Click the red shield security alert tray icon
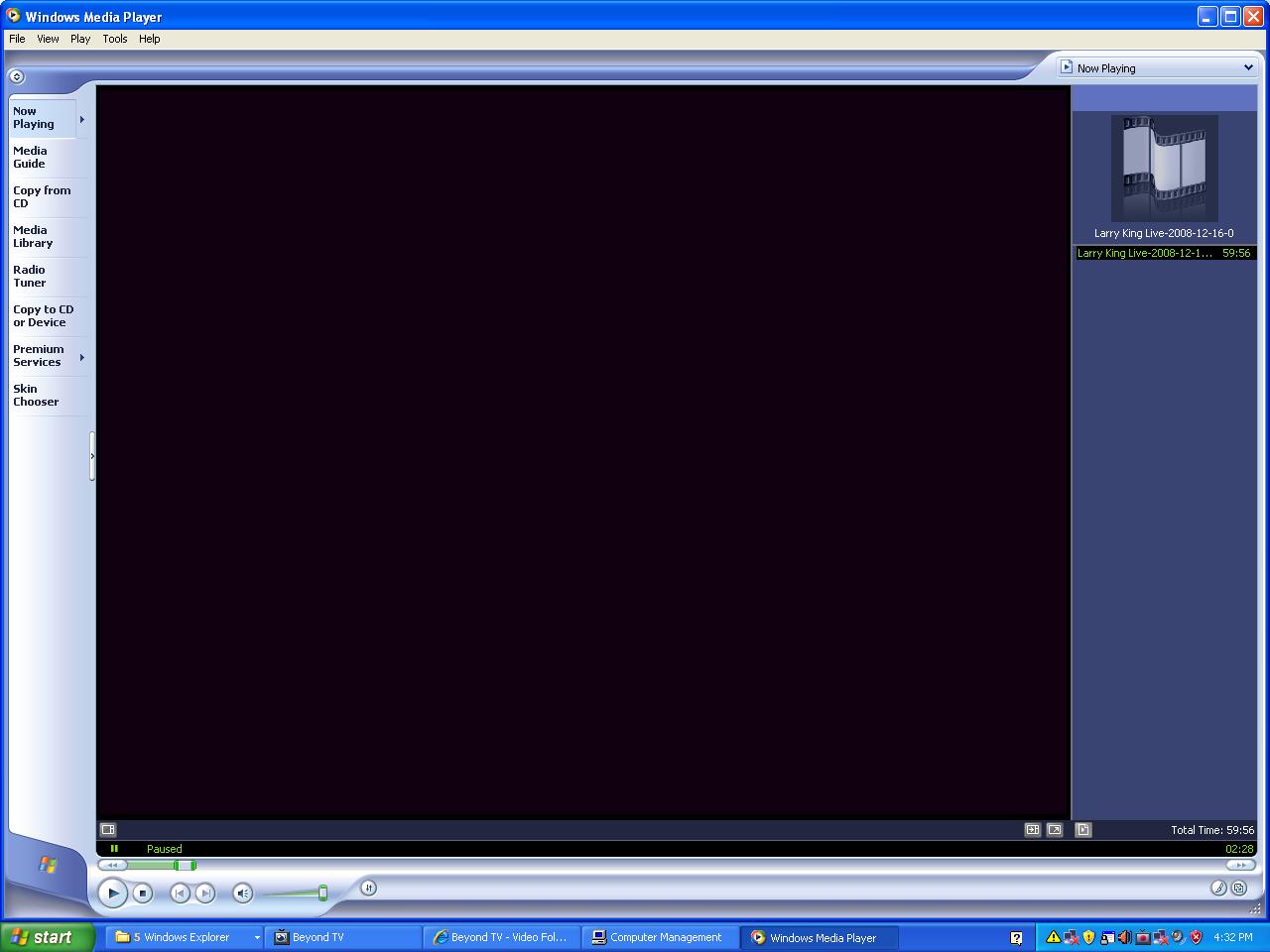The image size is (1270, 952). 1196,937
